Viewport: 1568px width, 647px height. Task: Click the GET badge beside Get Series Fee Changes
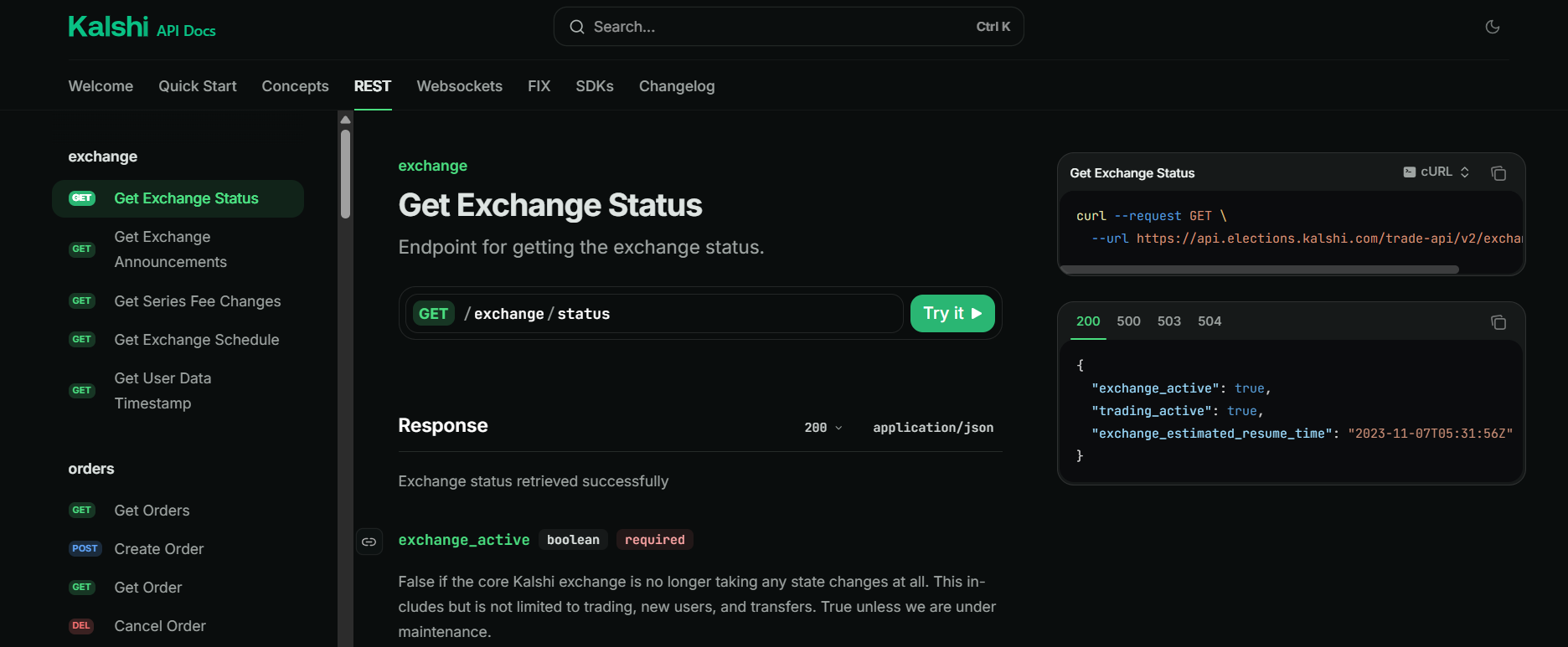[x=82, y=301]
